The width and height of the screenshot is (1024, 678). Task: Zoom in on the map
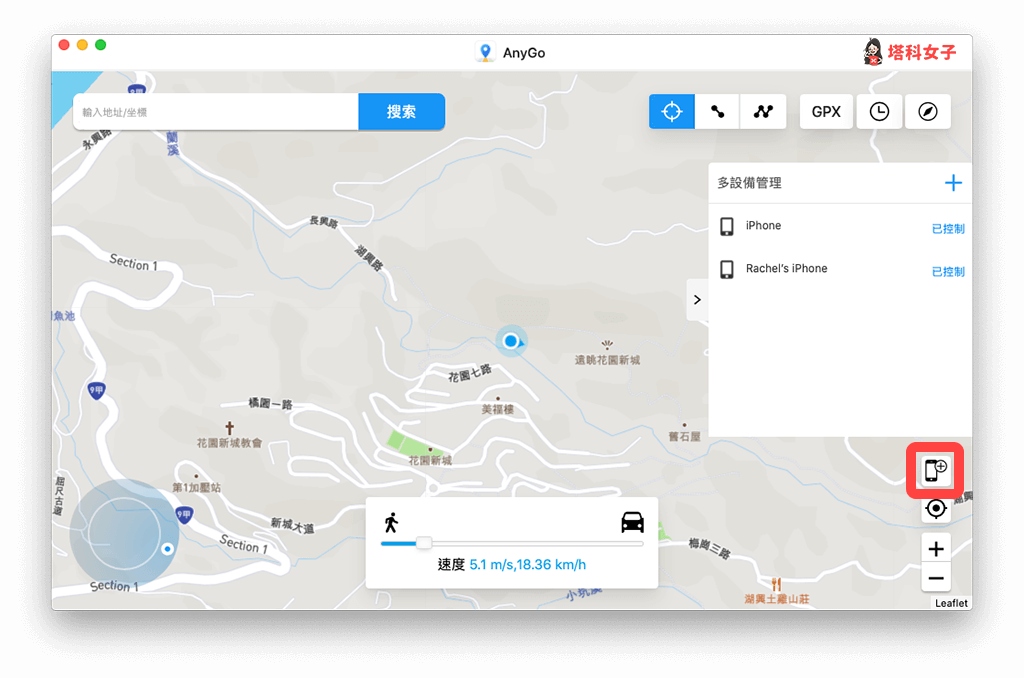tap(936, 548)
